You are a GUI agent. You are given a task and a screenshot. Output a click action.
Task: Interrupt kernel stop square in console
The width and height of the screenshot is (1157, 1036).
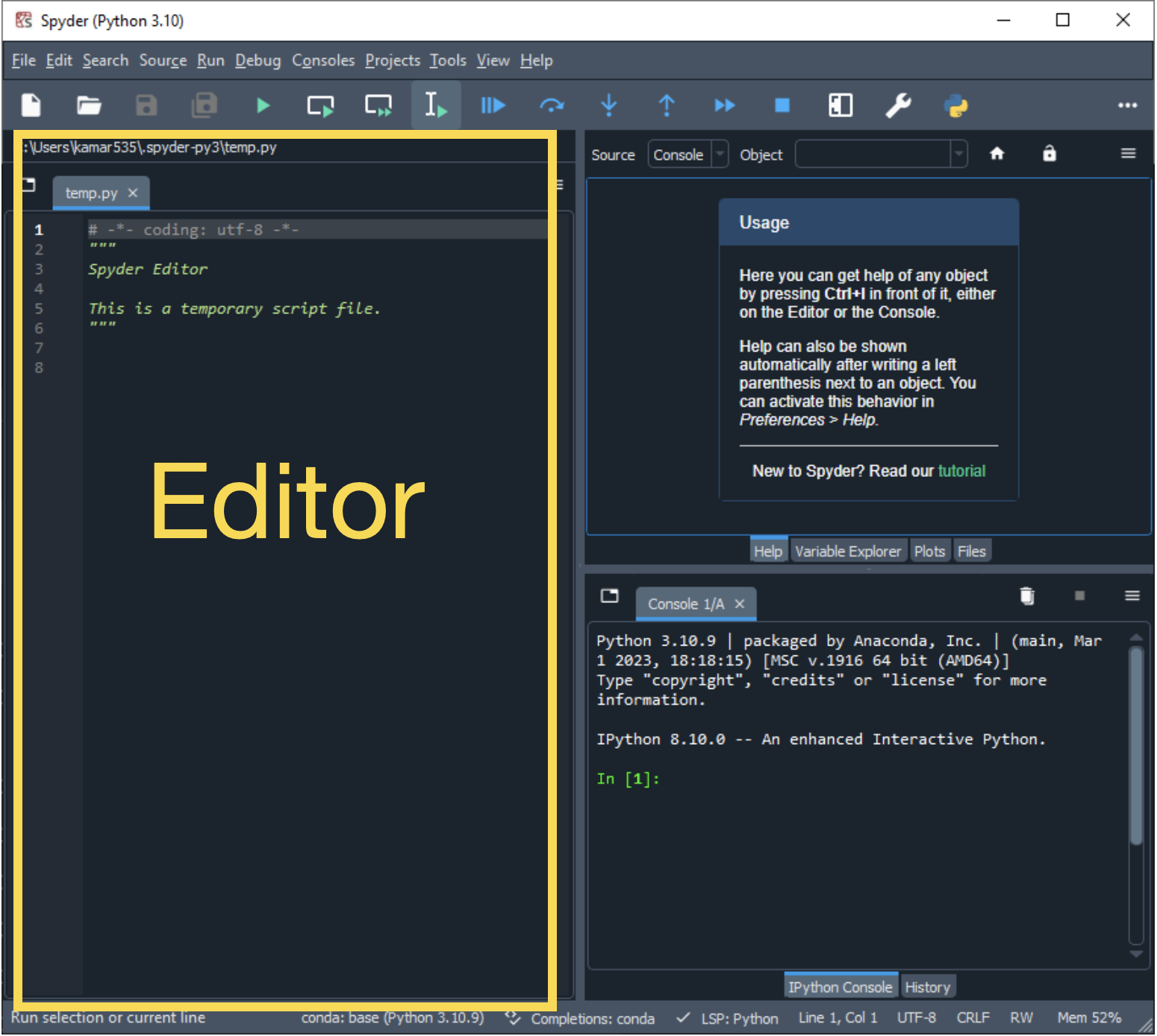(1079, 596)
